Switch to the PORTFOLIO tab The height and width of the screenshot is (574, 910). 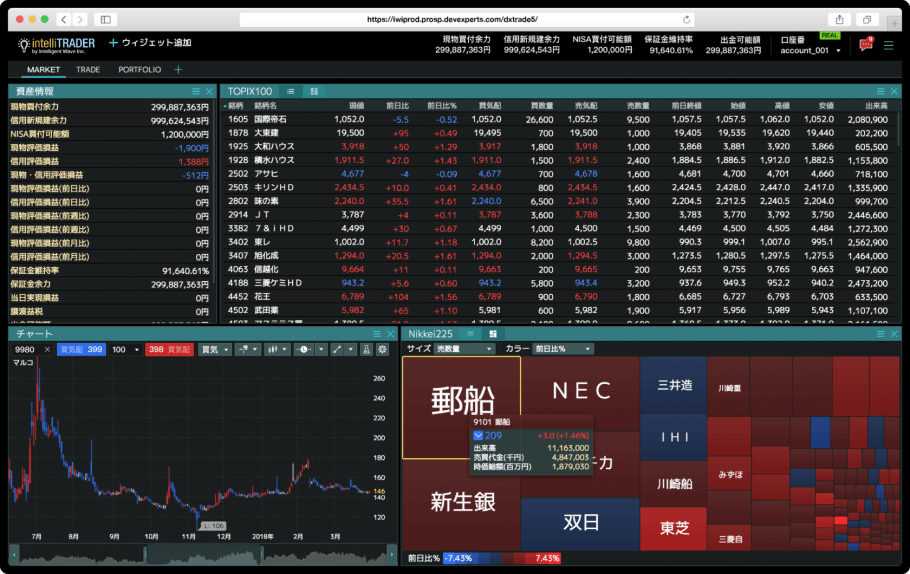point(139,70)
